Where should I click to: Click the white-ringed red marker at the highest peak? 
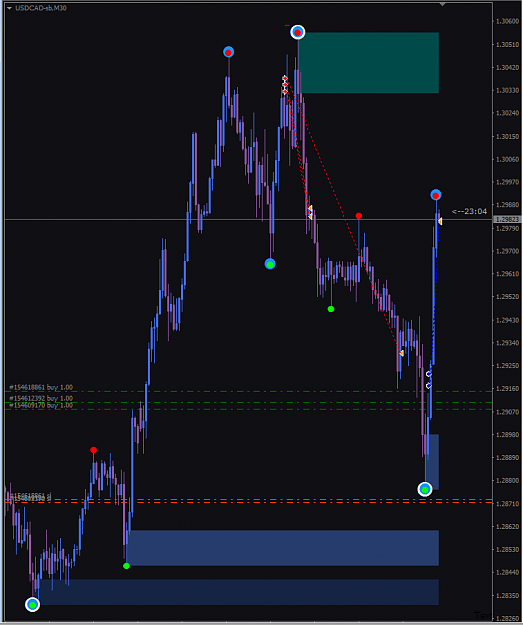297,32
